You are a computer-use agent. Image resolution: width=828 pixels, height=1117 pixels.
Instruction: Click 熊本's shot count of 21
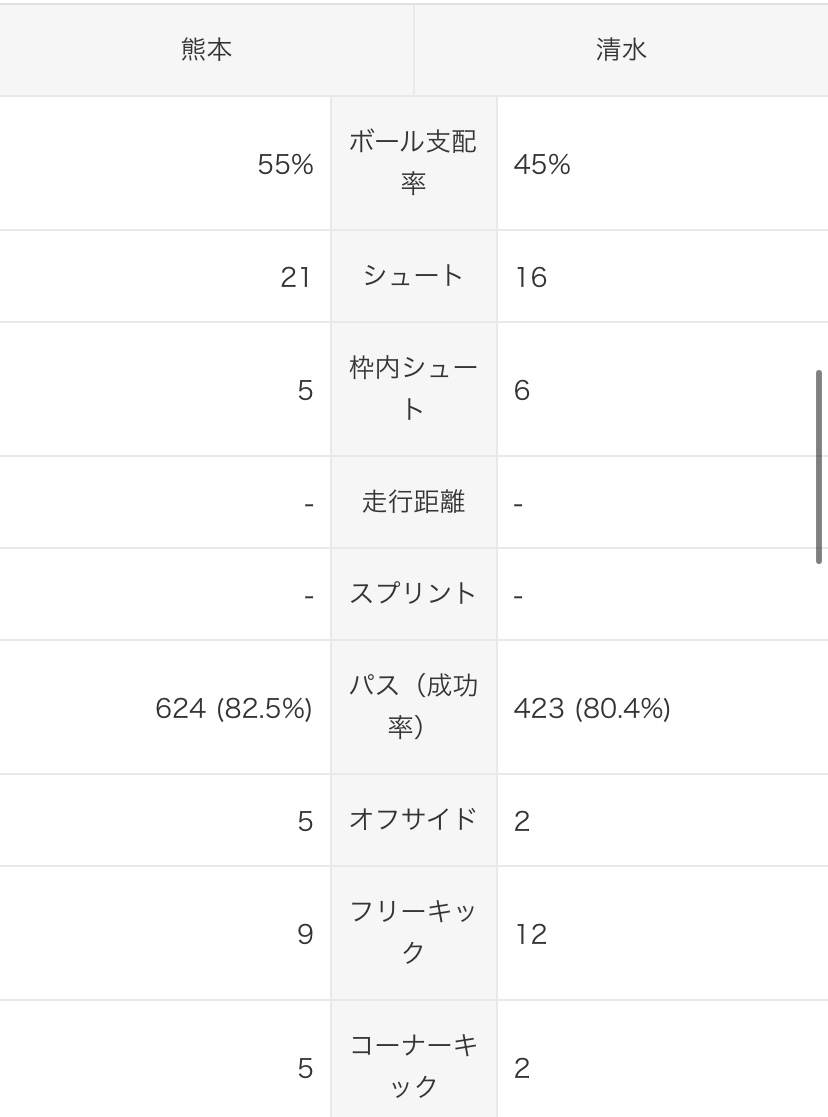[296, 277]
